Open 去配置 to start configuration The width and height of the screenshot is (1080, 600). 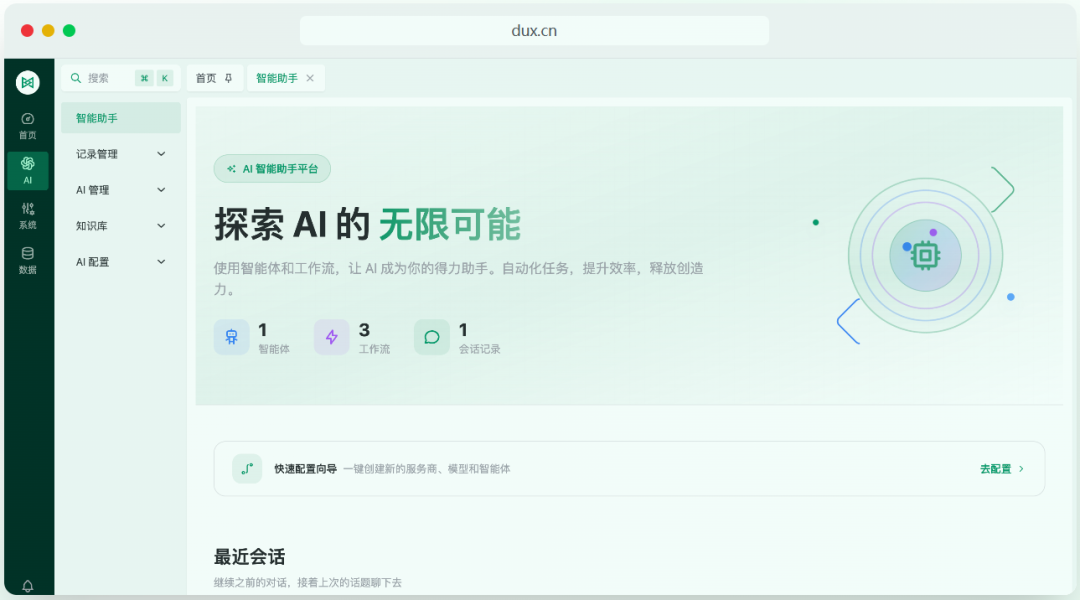click(997, 468)
